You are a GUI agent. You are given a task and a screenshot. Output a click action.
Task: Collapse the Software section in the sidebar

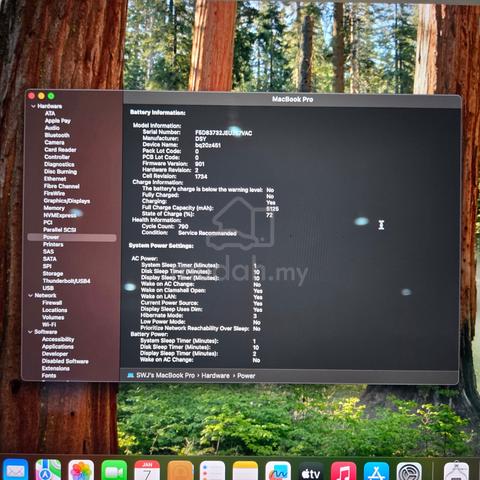pos(30,332)
